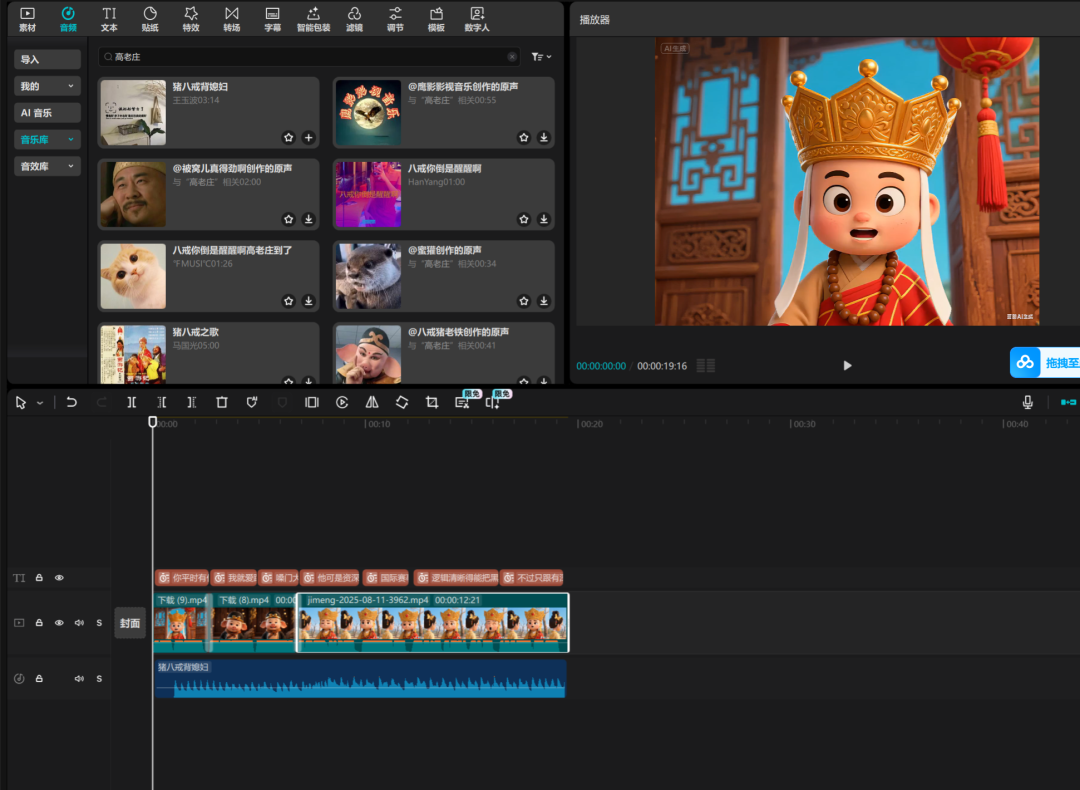Expand the 音效库 sound effects dropdown
1080x790 pixels.
point(48,167)
